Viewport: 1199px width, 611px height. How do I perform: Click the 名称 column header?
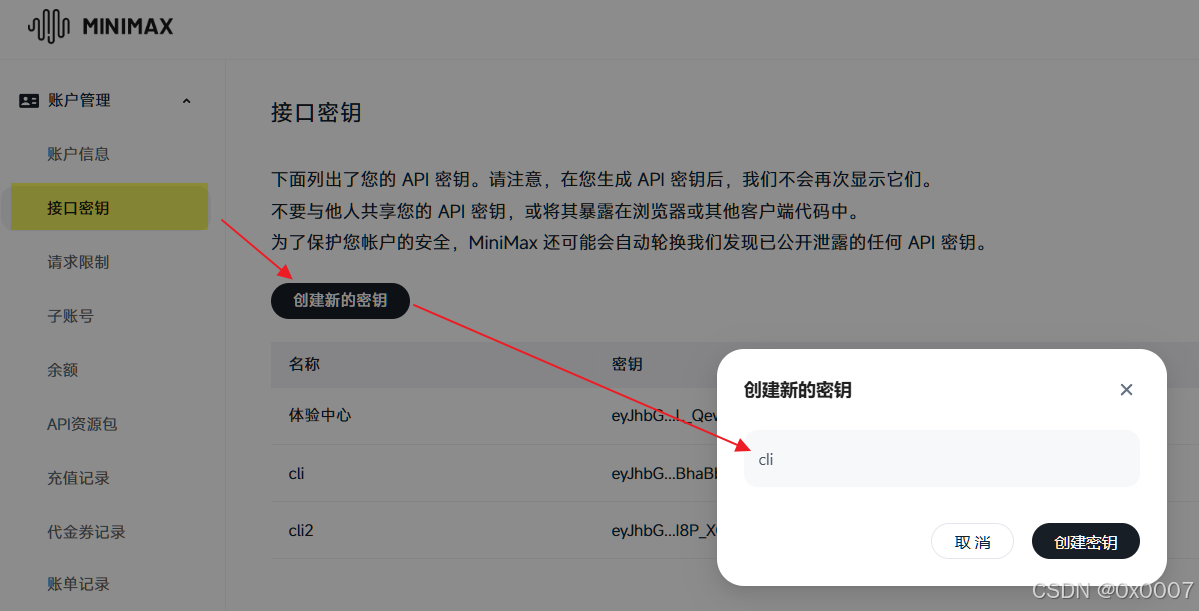pyautogui.click(x=304, y=364)
